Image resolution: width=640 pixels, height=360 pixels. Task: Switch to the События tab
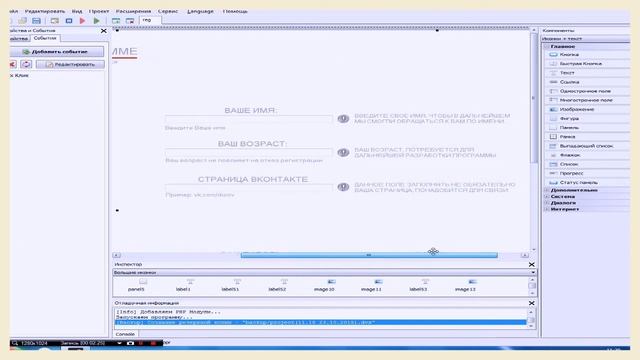45,38
